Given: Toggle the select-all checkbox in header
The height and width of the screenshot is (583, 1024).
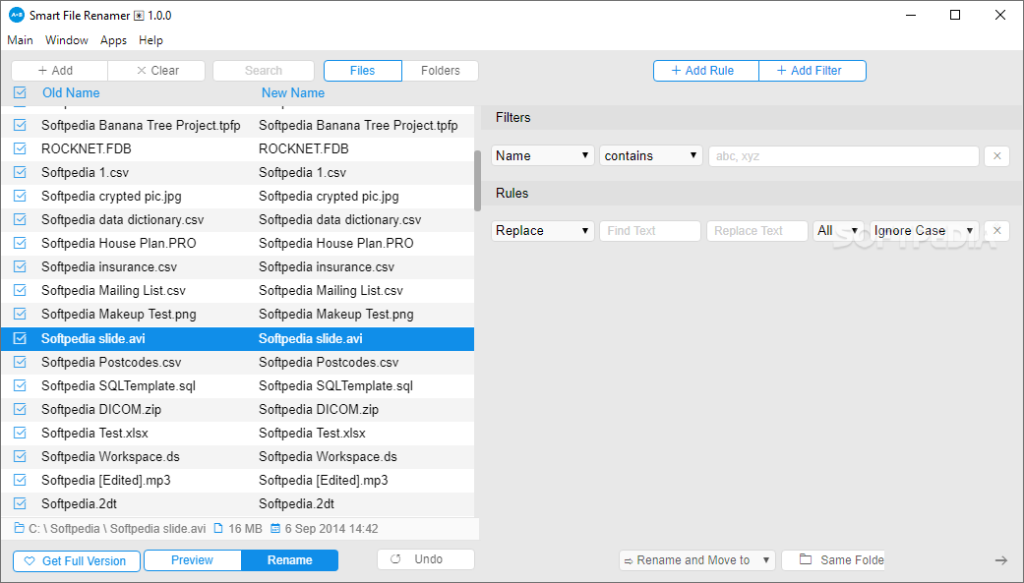Looking at the screenshot, I should click(20, 93).
